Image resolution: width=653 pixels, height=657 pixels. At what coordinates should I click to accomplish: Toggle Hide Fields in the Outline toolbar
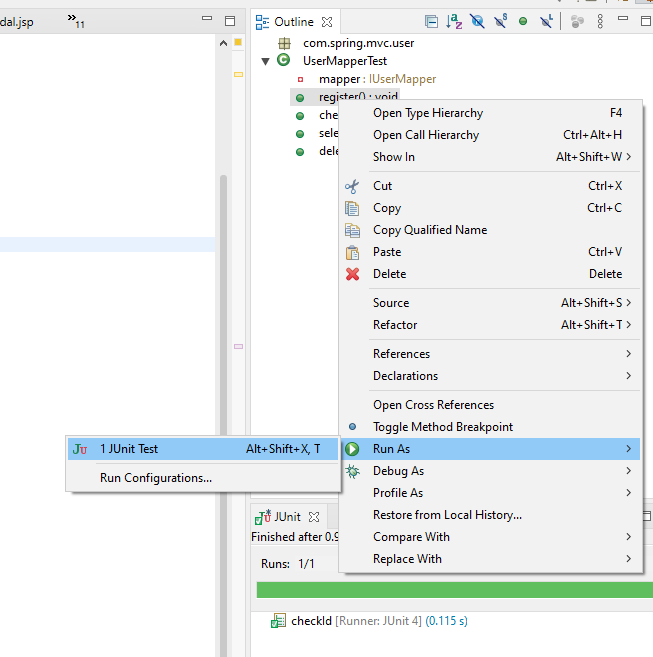click(x=477, y=21)
